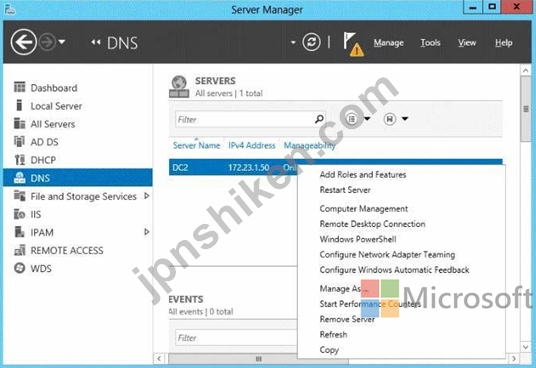Choose Windows PowerShell from context menu

[x=358, y=239]
